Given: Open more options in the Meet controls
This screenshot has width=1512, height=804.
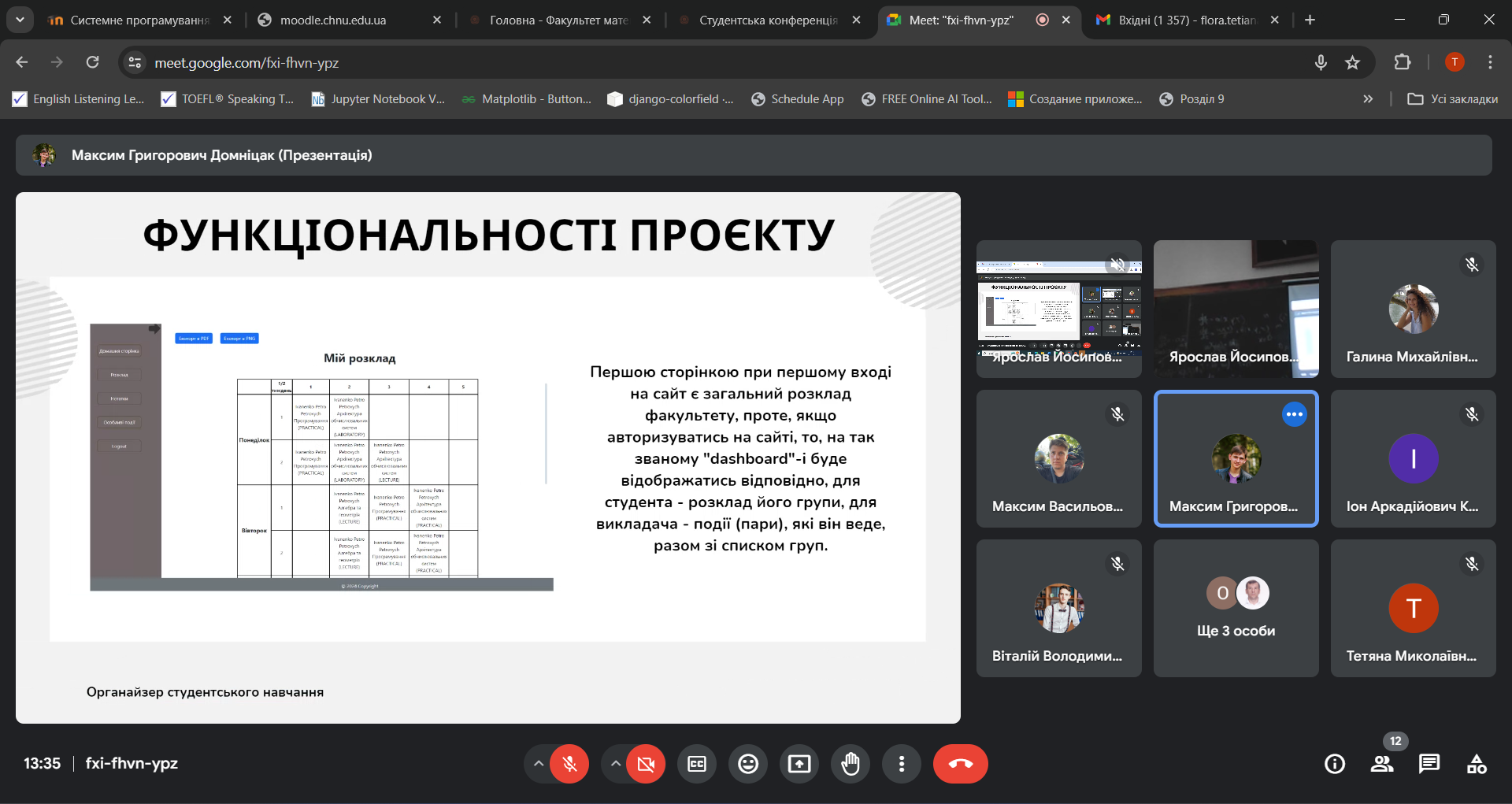Looking at the screenshot, I should 902,764.
